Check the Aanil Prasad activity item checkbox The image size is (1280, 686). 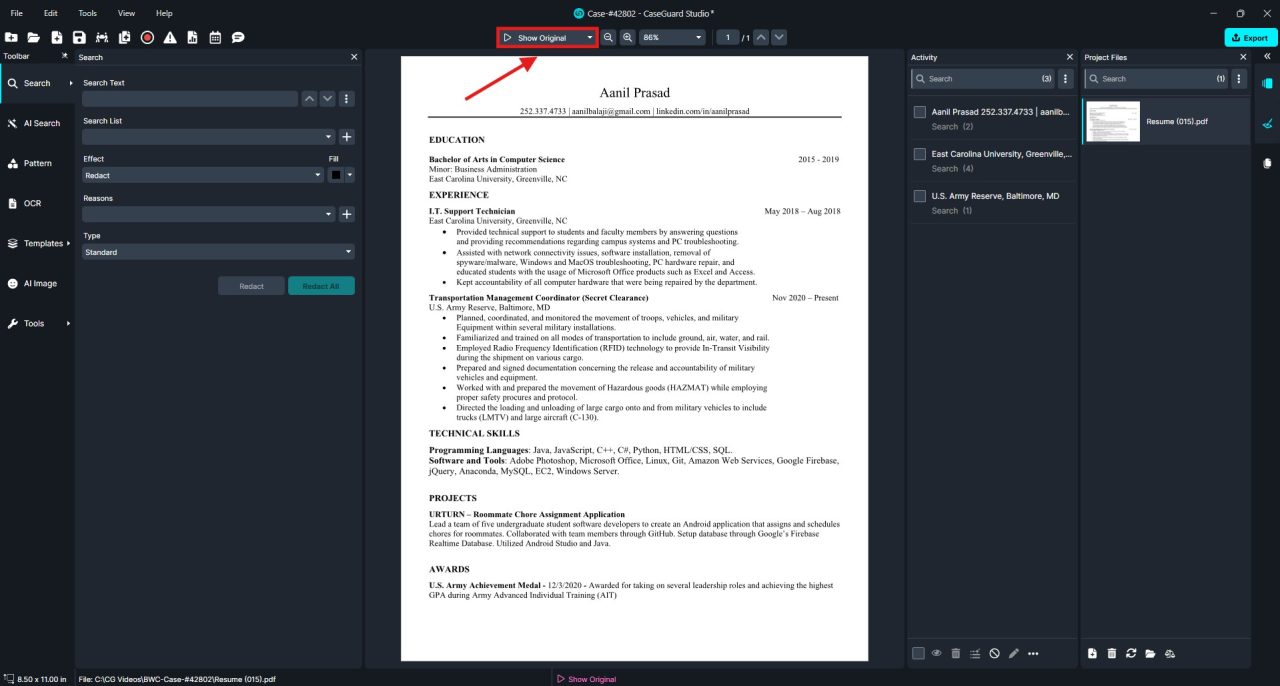pyautogui.click(x=919, y=112)
